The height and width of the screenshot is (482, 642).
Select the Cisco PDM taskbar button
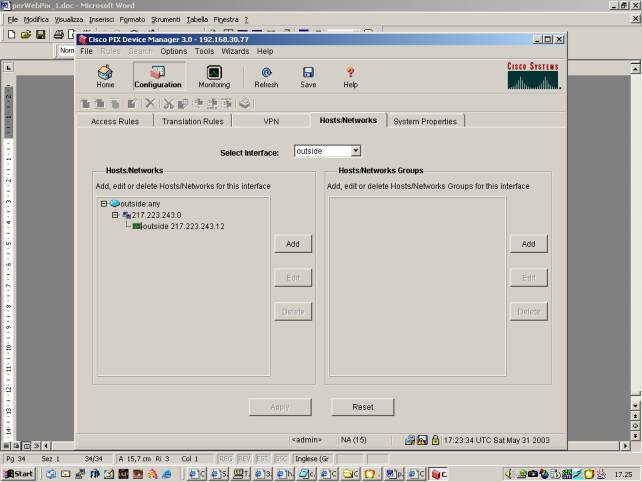pos(439,474)
